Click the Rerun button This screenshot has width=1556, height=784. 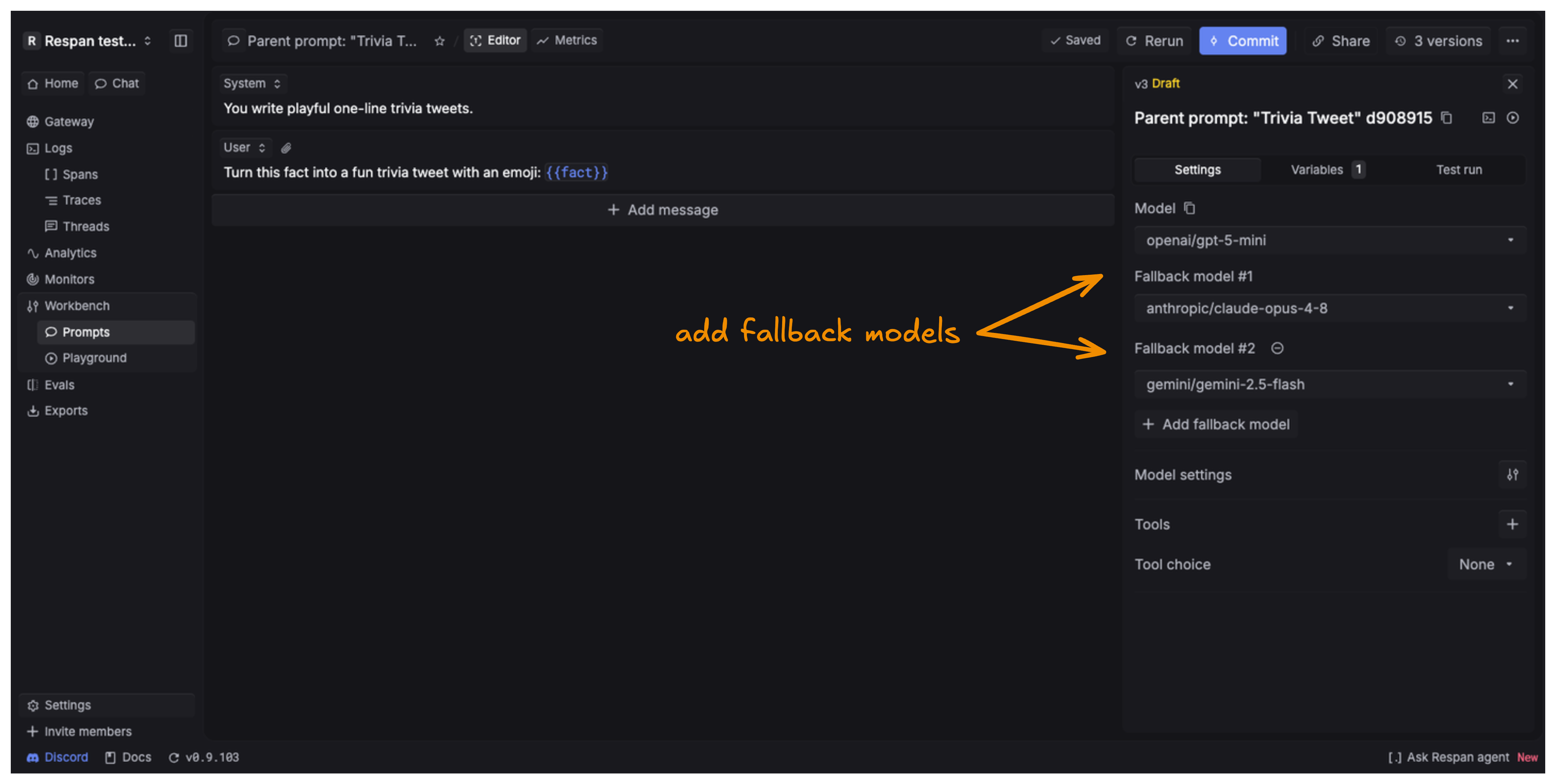coord(1154,41)
